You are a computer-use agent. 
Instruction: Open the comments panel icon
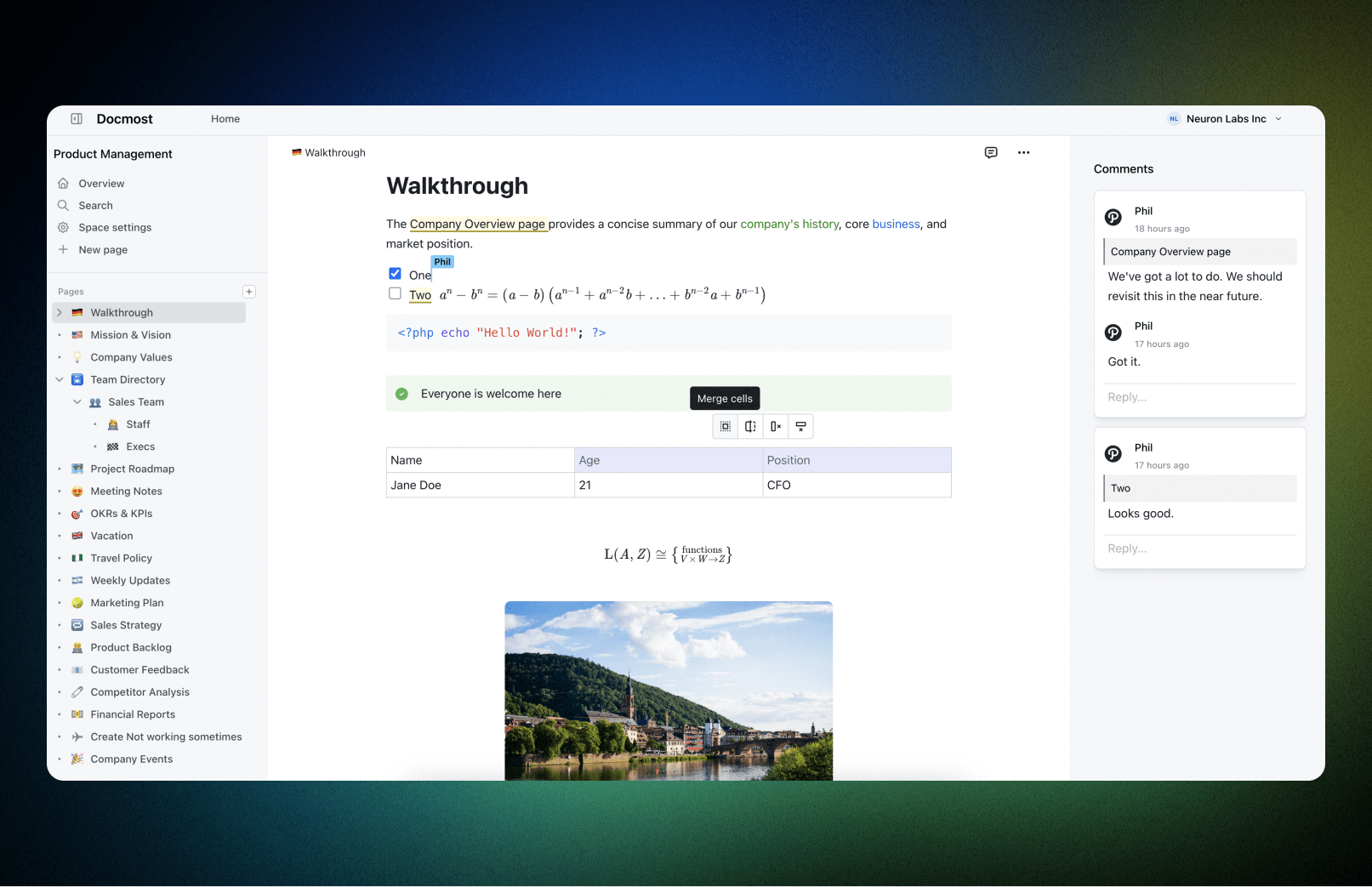991,152
